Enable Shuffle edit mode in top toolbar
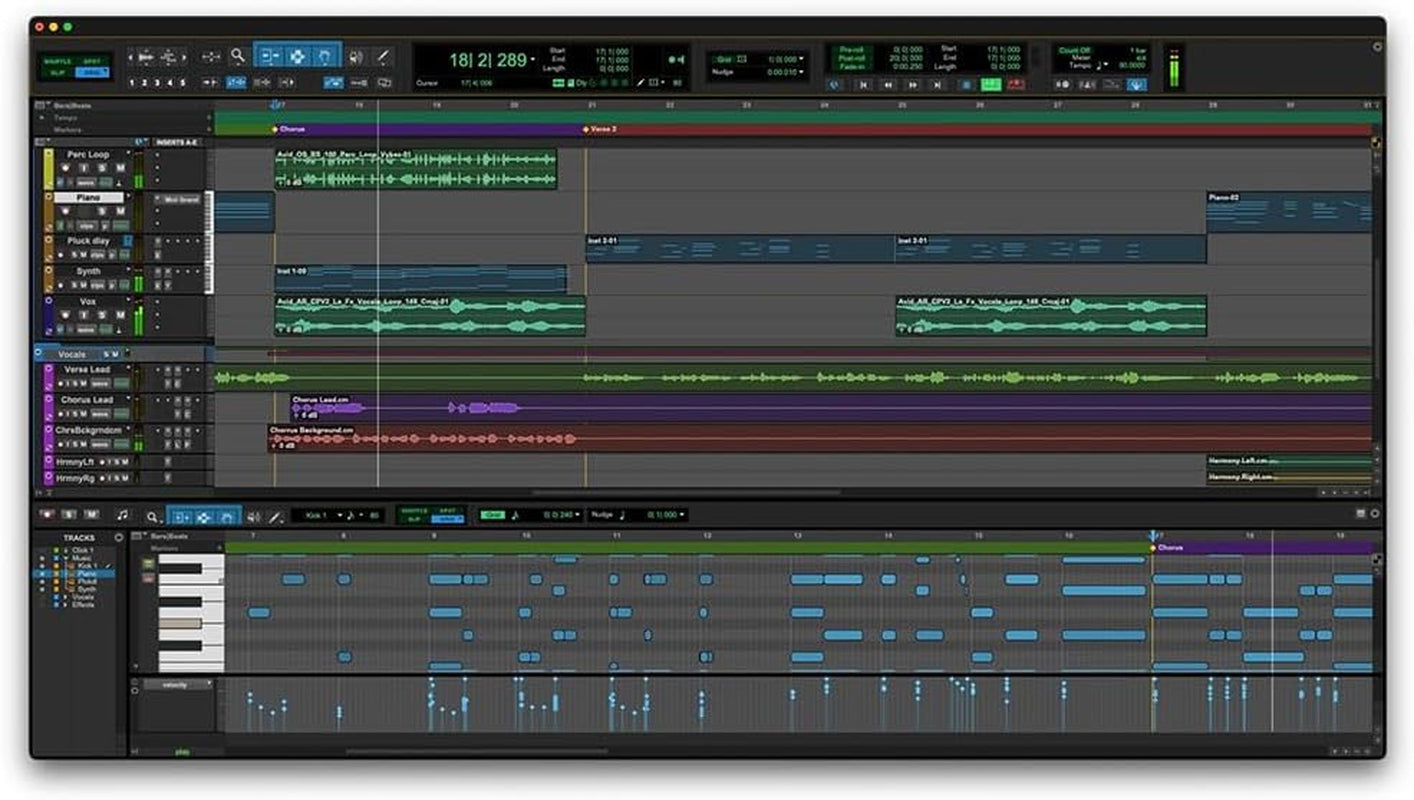Viewport: 1414px width, 800px height. click(x=58, y=61)
